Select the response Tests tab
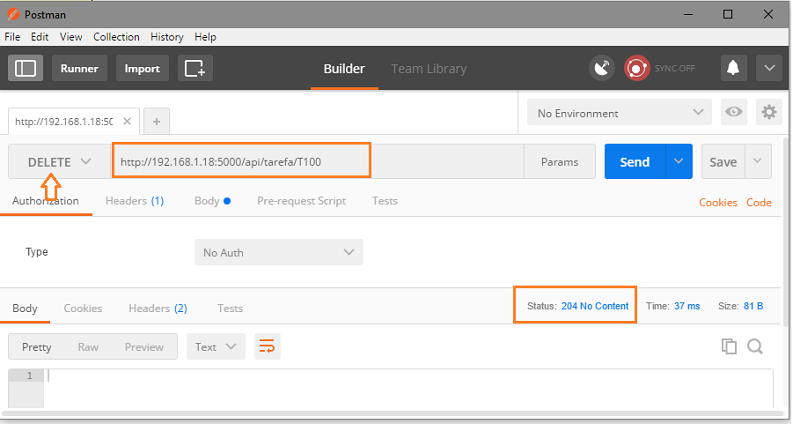The image size is (793, 424). pos(230,308)
